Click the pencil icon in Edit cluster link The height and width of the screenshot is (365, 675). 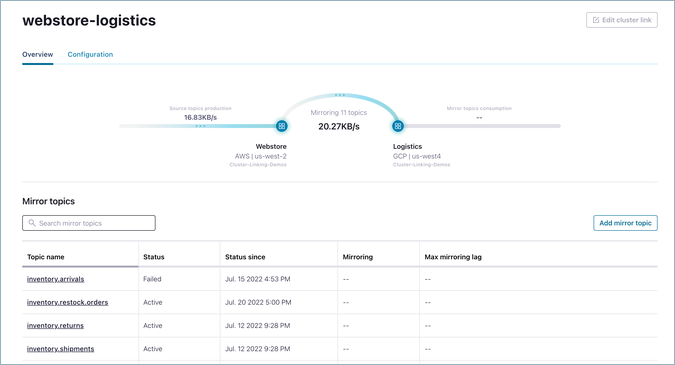point(596,20)
